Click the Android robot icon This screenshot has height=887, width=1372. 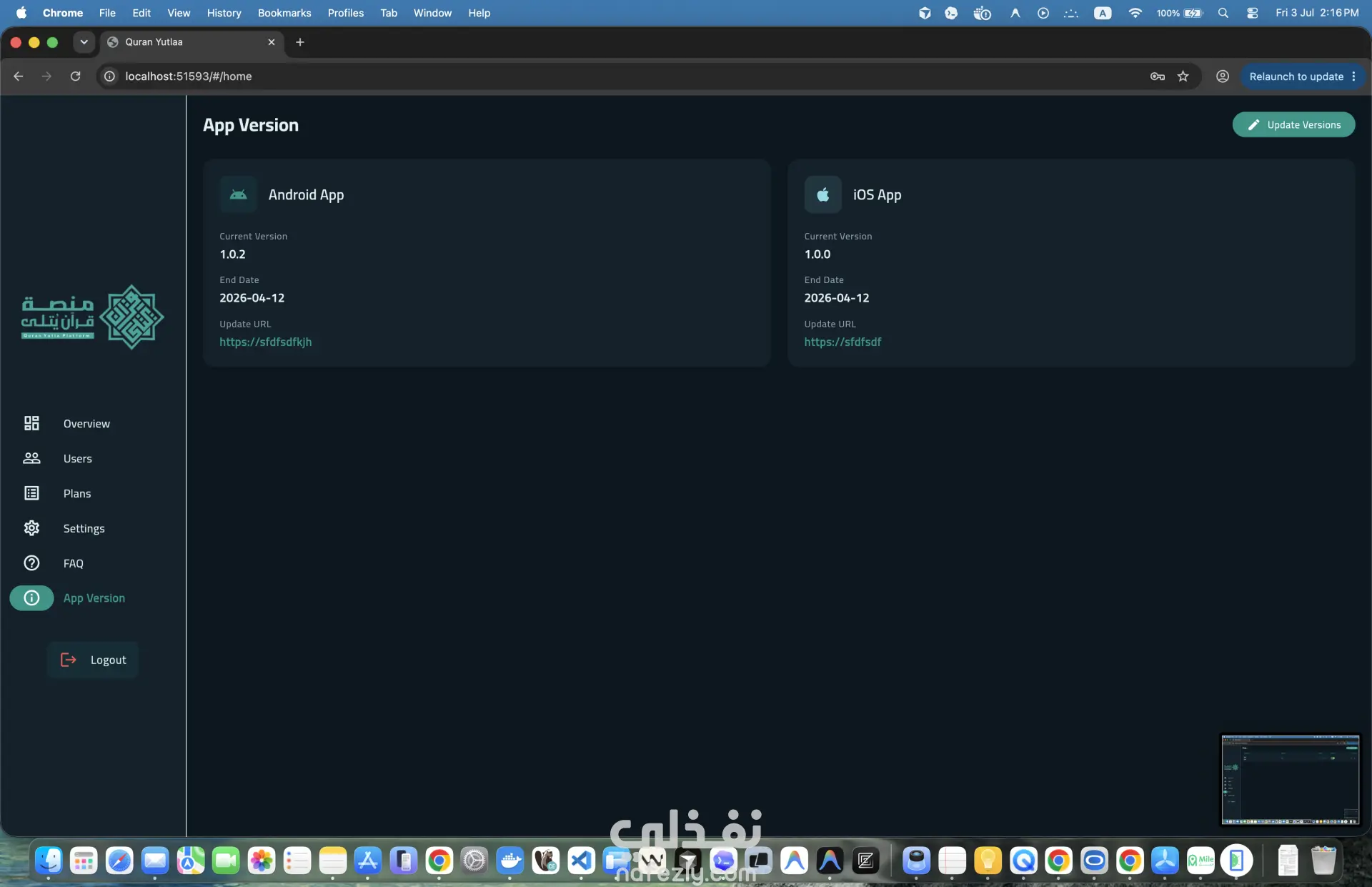[x=238, y=194]
